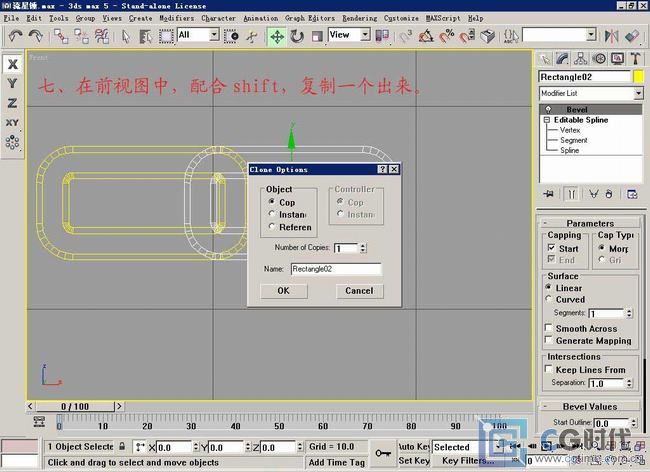Pick the rectangular selection region tool
This screenshot has height=472, width=650.
[166, 36]
